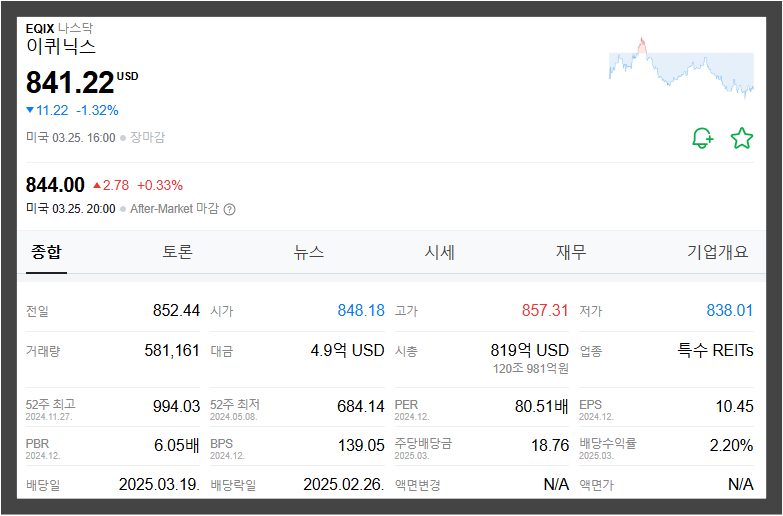Click the 업종 value 특수 REITs
783x516 pixels.
pyautogui.click(x=715, y=350)
